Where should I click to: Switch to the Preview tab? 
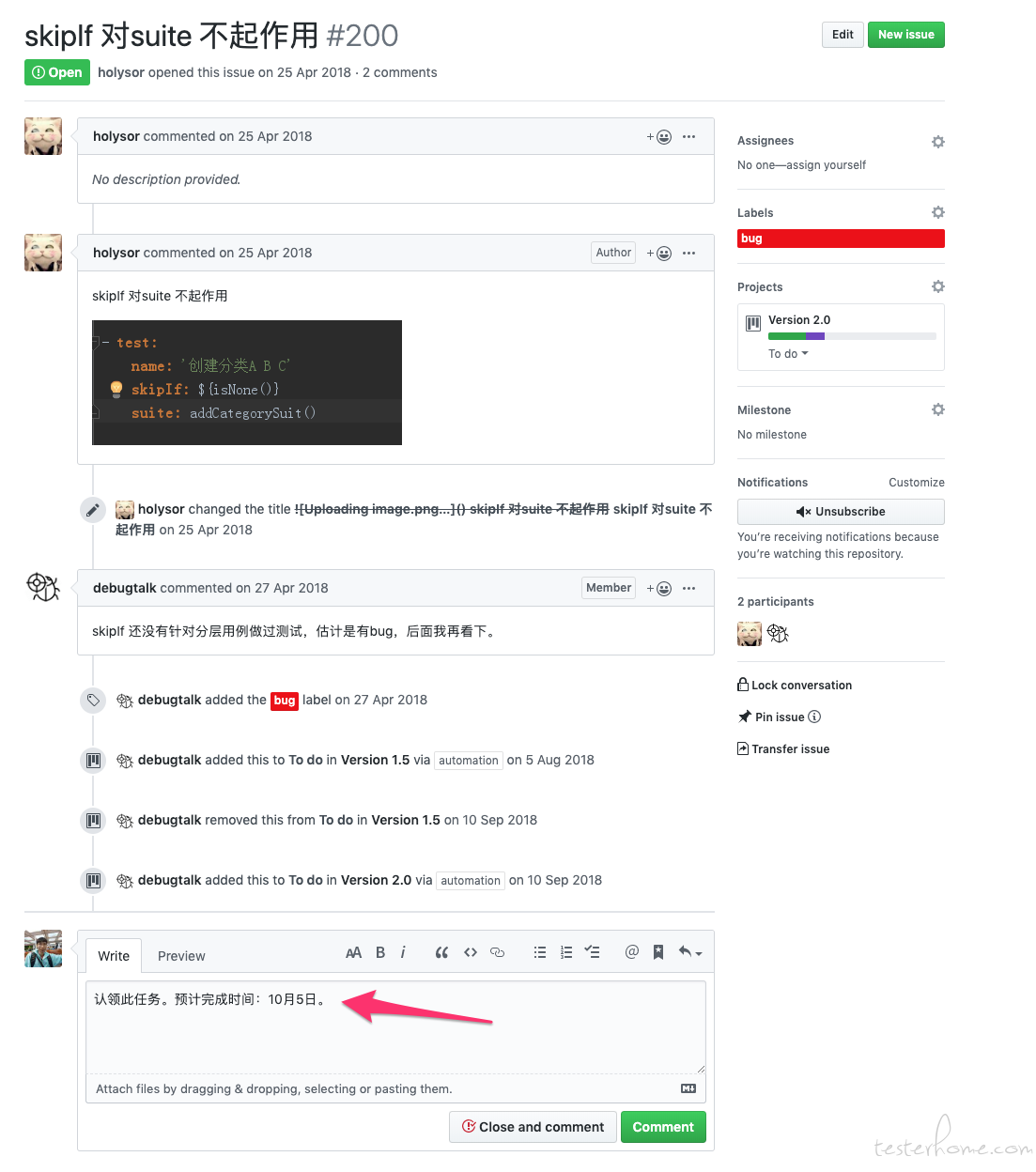[181, 956]
